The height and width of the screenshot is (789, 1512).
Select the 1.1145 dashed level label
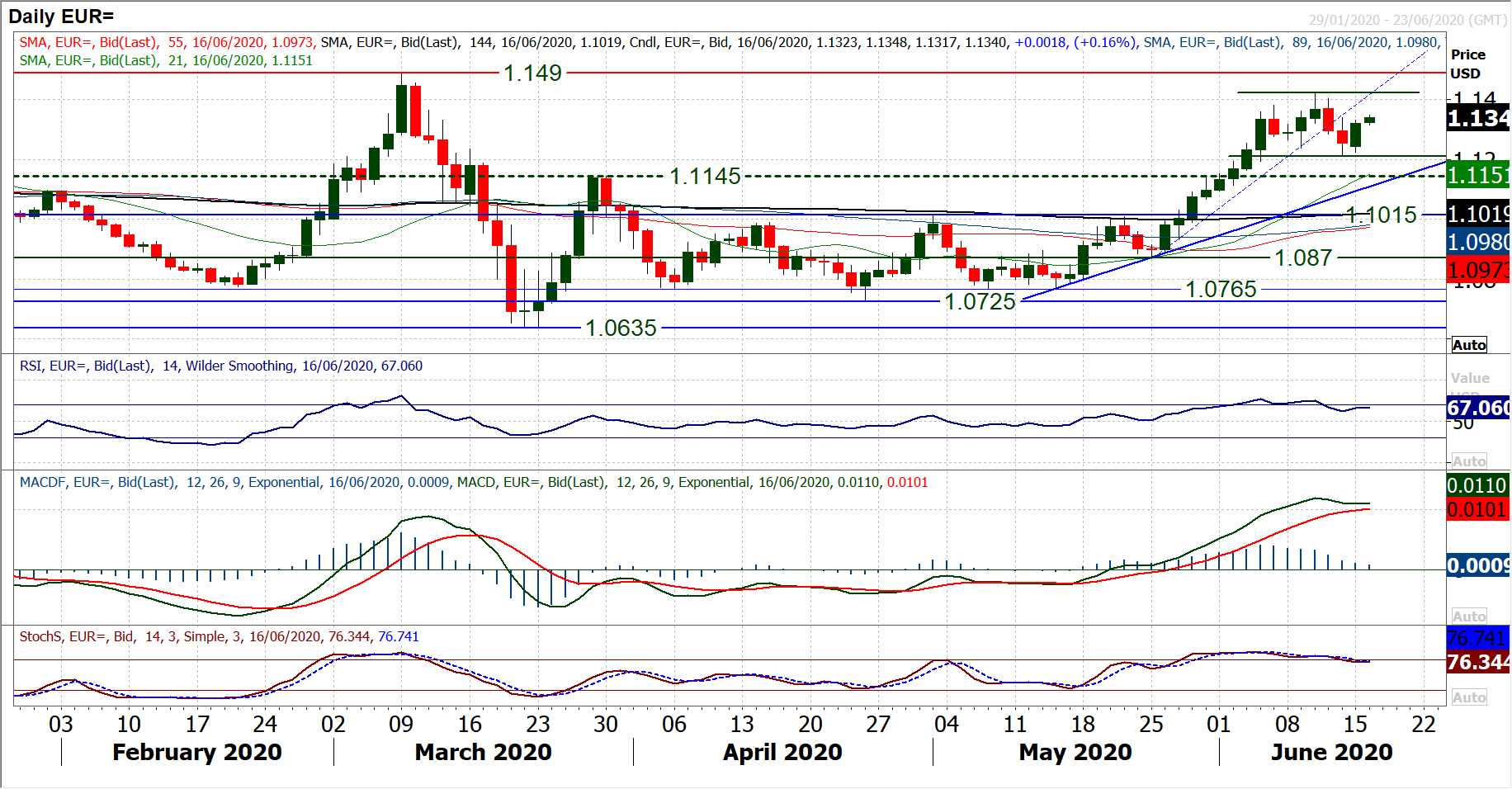(x=705, y=176)
